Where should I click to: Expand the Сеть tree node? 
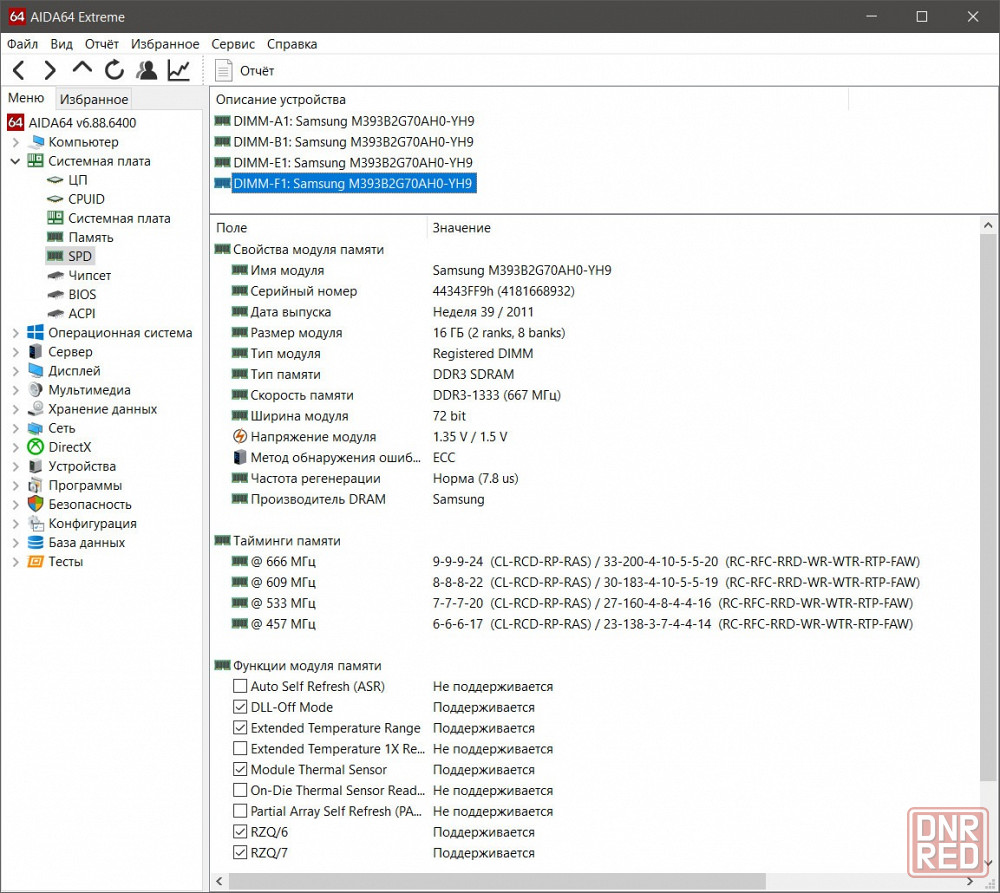[16, 429]
